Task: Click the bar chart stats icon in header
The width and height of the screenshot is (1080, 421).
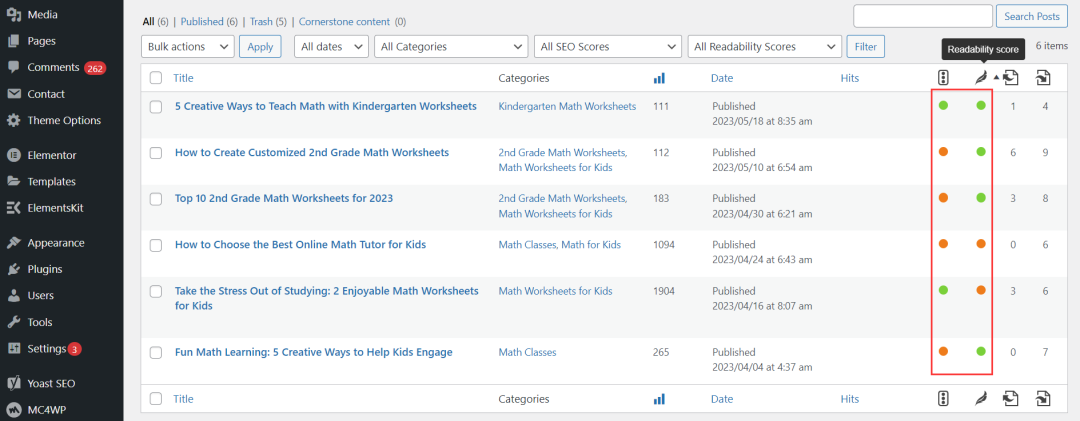Action: (659, 78)
